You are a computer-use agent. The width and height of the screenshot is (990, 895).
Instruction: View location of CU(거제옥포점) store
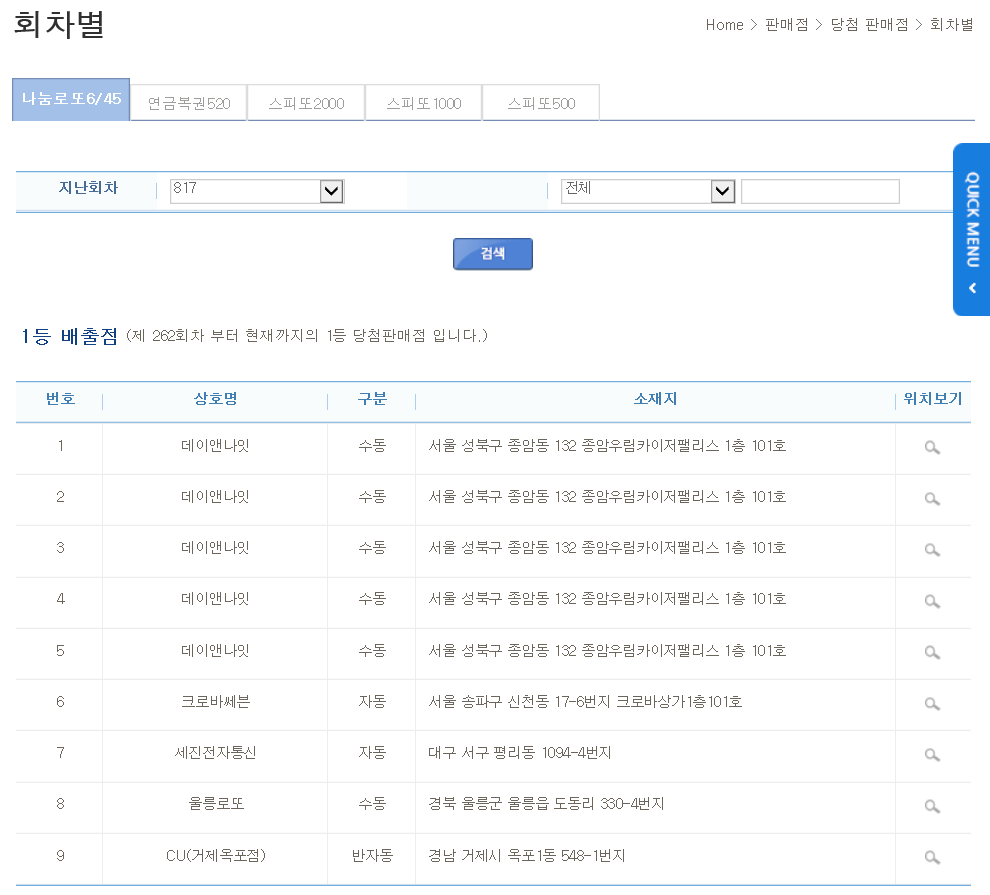point(932,857)
